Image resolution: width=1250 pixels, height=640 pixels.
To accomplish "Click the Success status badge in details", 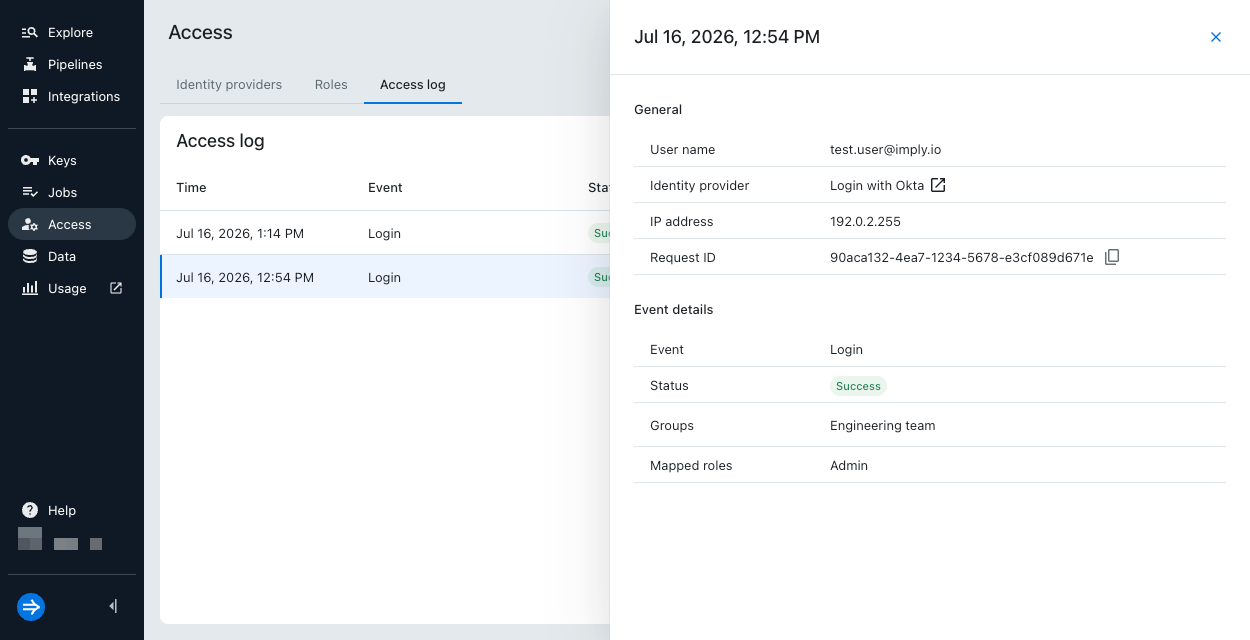I will 858,386.
